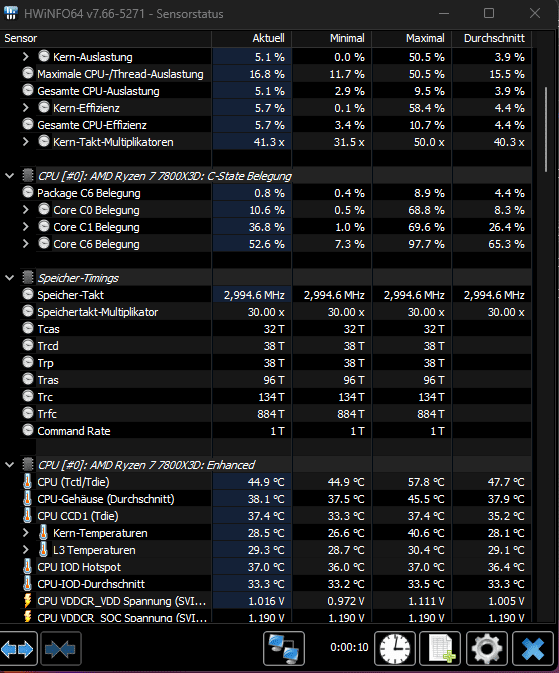Click the vertical scrollbar thumb
559x673 pixels.
546,129
